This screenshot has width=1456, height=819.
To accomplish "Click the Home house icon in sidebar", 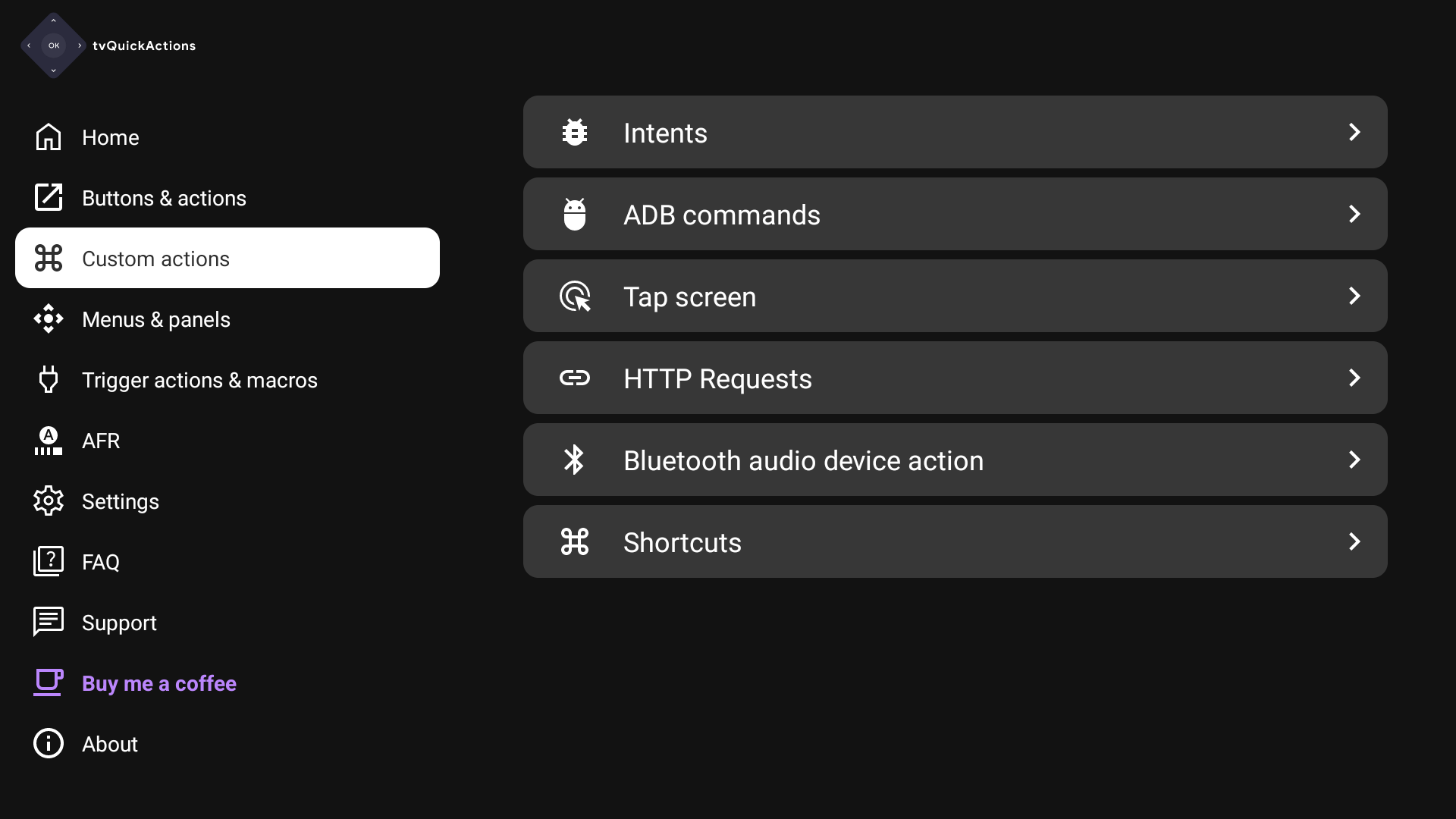I will (x=48, y=137).
